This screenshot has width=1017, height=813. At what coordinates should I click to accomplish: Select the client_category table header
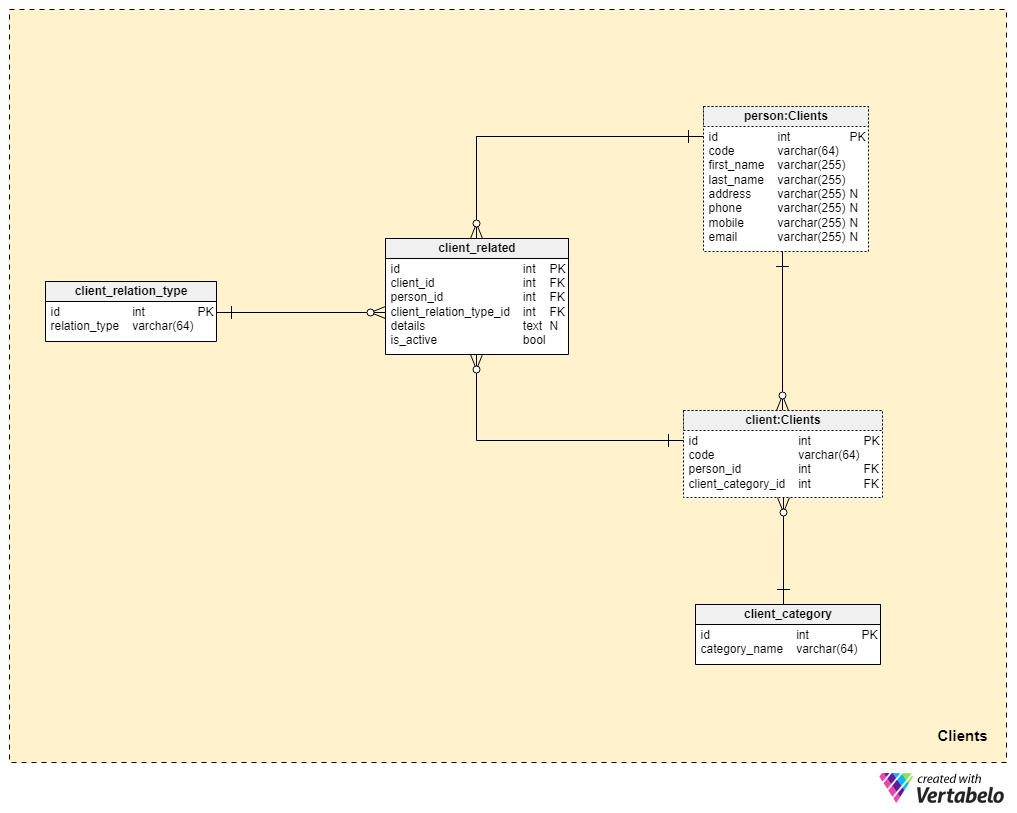pos(787,614)
